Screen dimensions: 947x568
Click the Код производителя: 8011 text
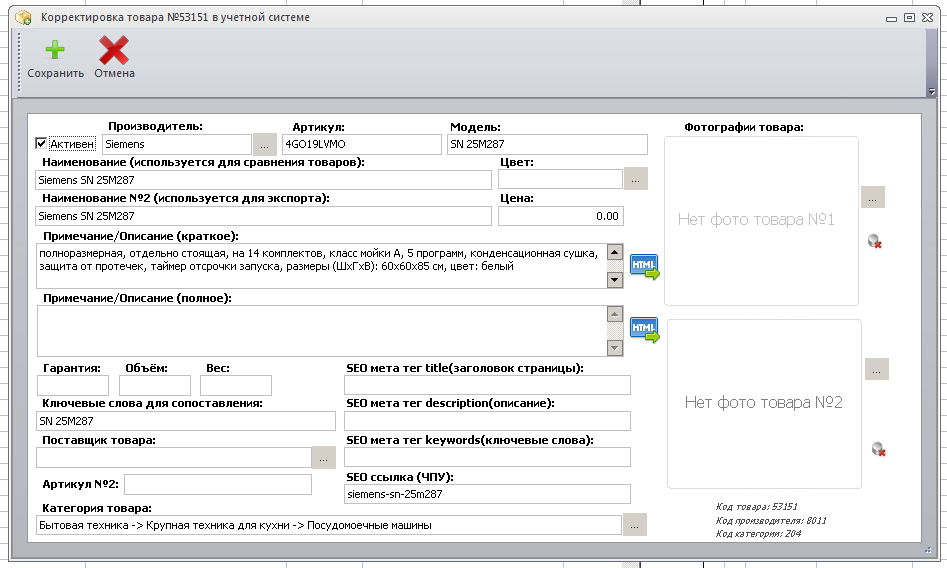click(x=771, y=521)
